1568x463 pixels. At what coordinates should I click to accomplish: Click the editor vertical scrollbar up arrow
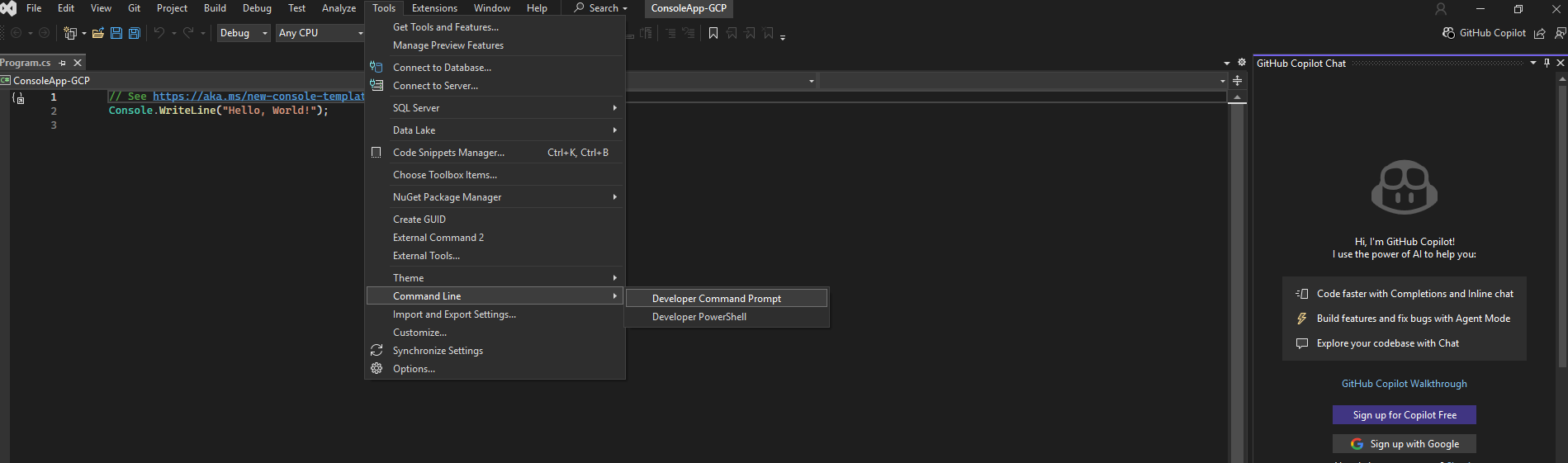click(1237, 97)
